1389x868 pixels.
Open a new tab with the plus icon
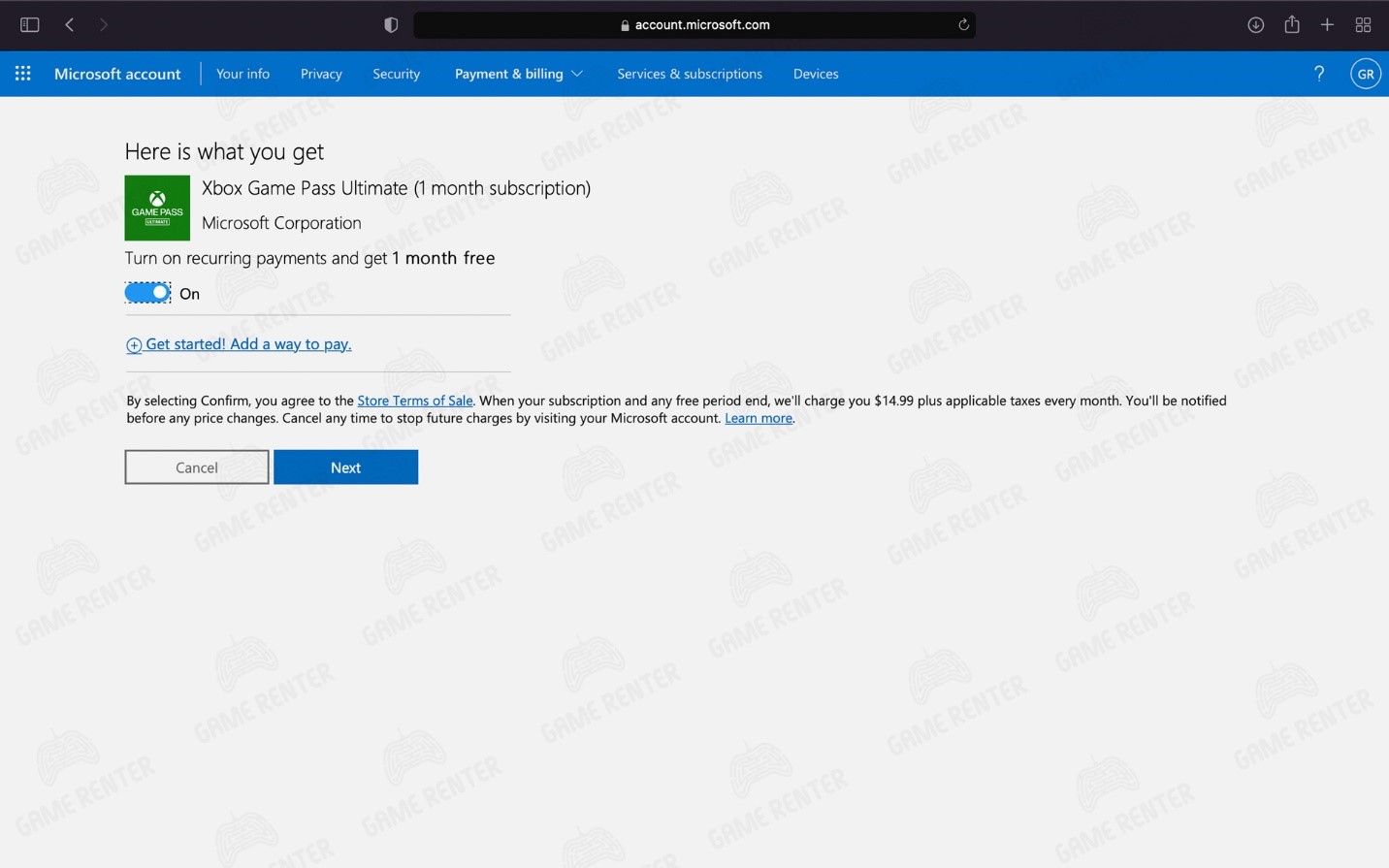pos(1327,25)
